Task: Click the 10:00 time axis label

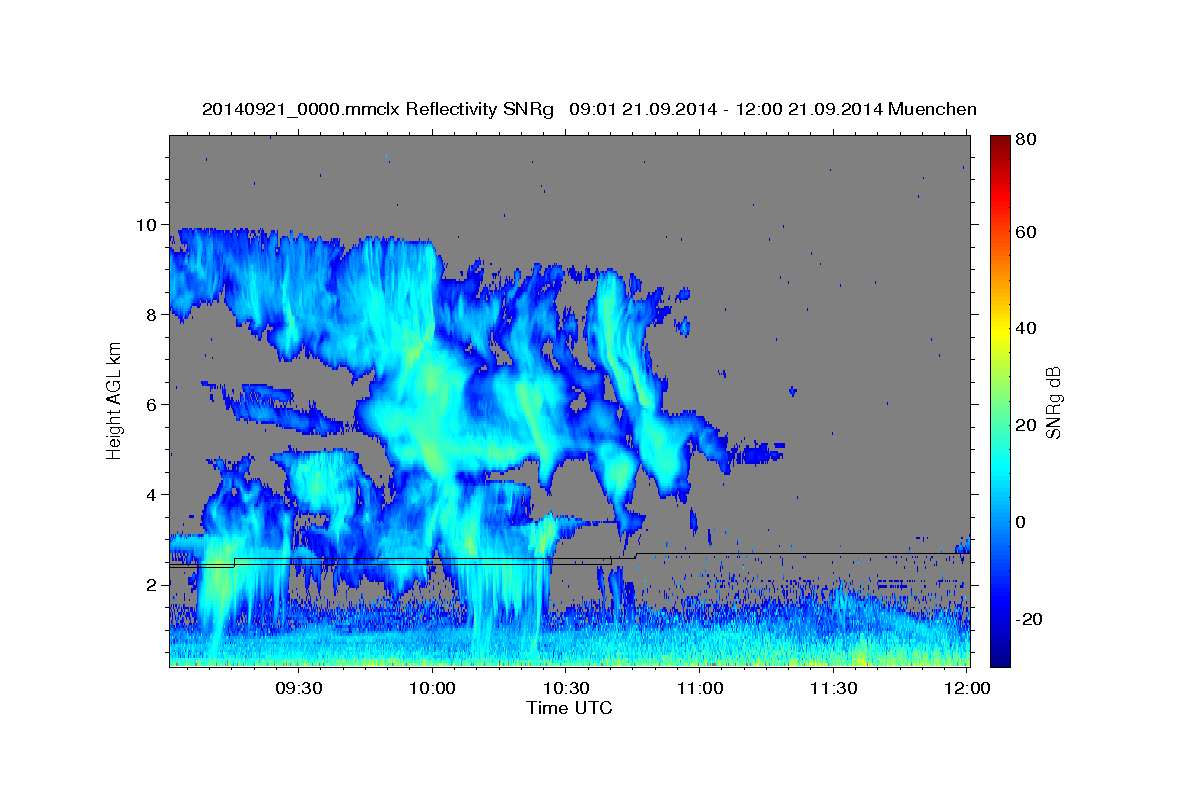Action: 433,689
